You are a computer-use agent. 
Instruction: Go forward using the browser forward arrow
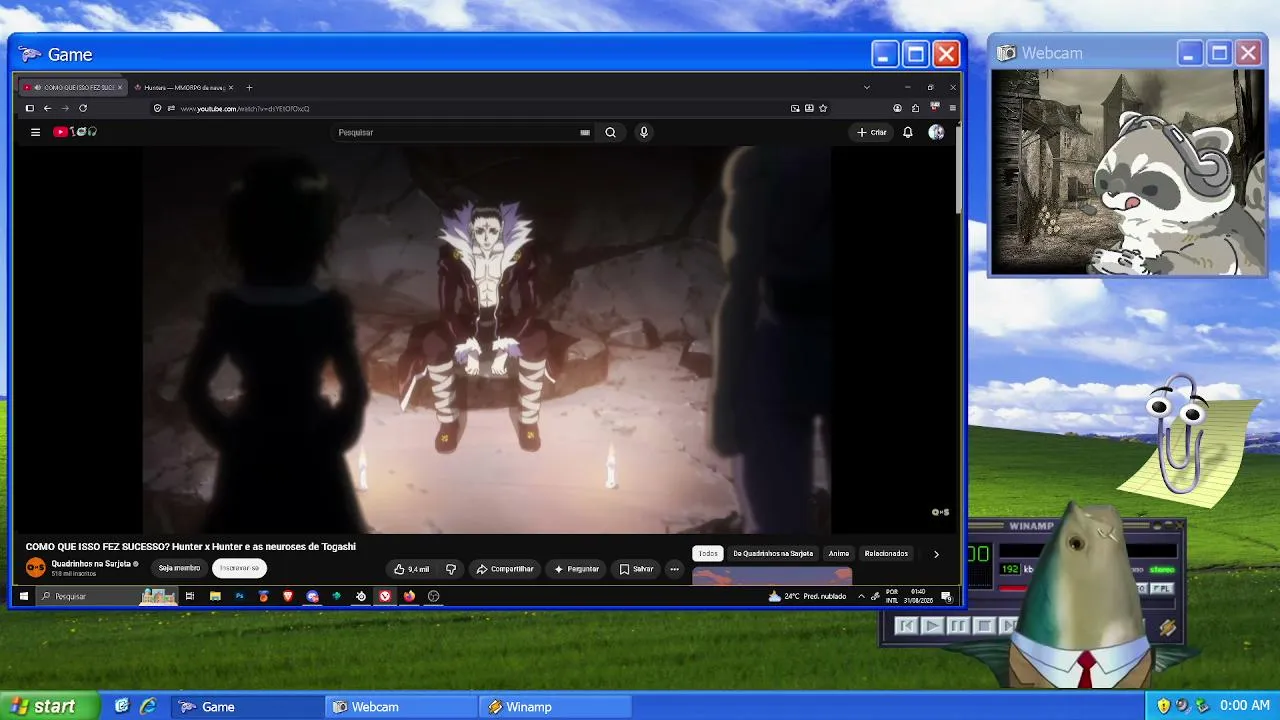coord(65,108)
